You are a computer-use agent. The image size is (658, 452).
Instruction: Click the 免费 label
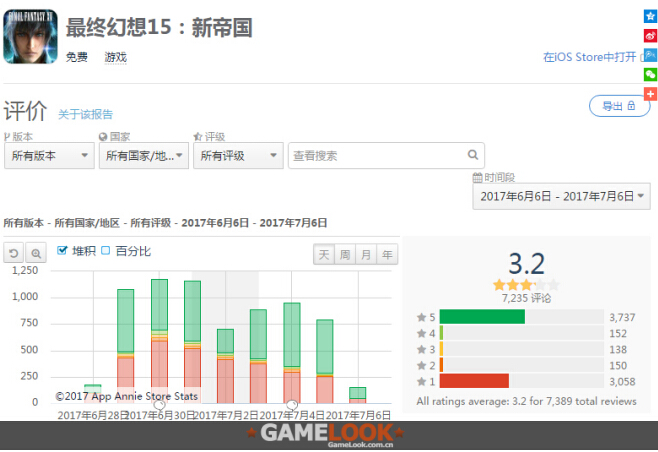coord(76,57)
